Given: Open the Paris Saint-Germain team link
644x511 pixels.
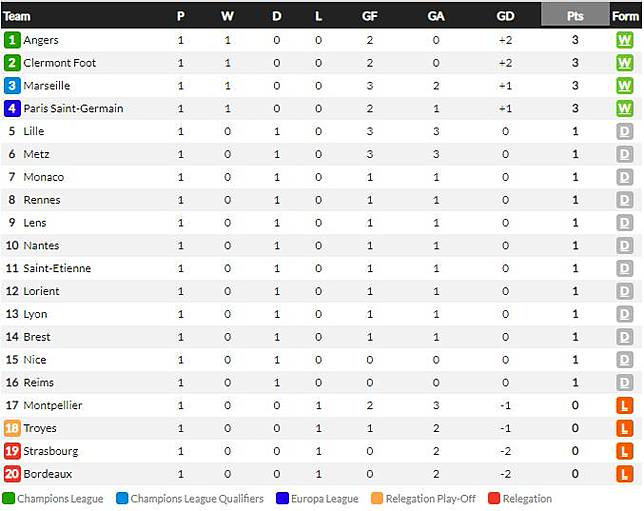Looking at the screenshot, I should pyautogui.click(x=73, y=108).
